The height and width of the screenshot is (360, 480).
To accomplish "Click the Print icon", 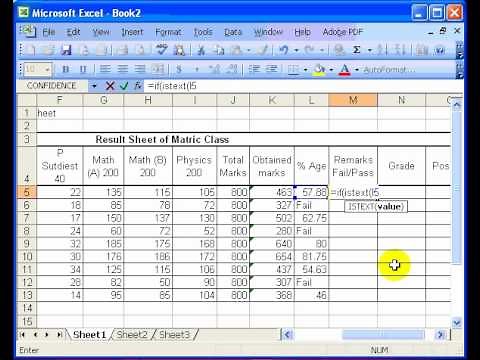I will coord(122,50).
